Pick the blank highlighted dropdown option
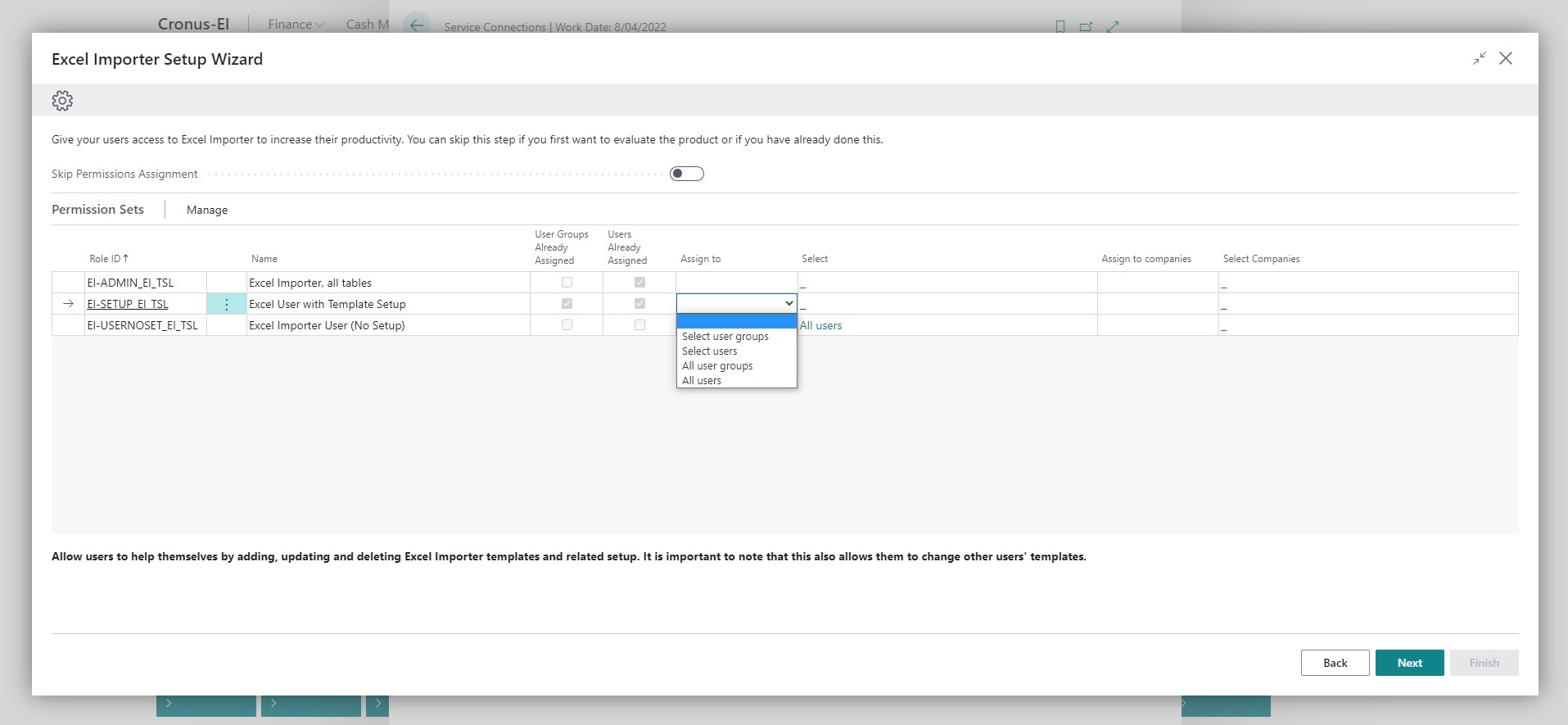 coord(736,322)
